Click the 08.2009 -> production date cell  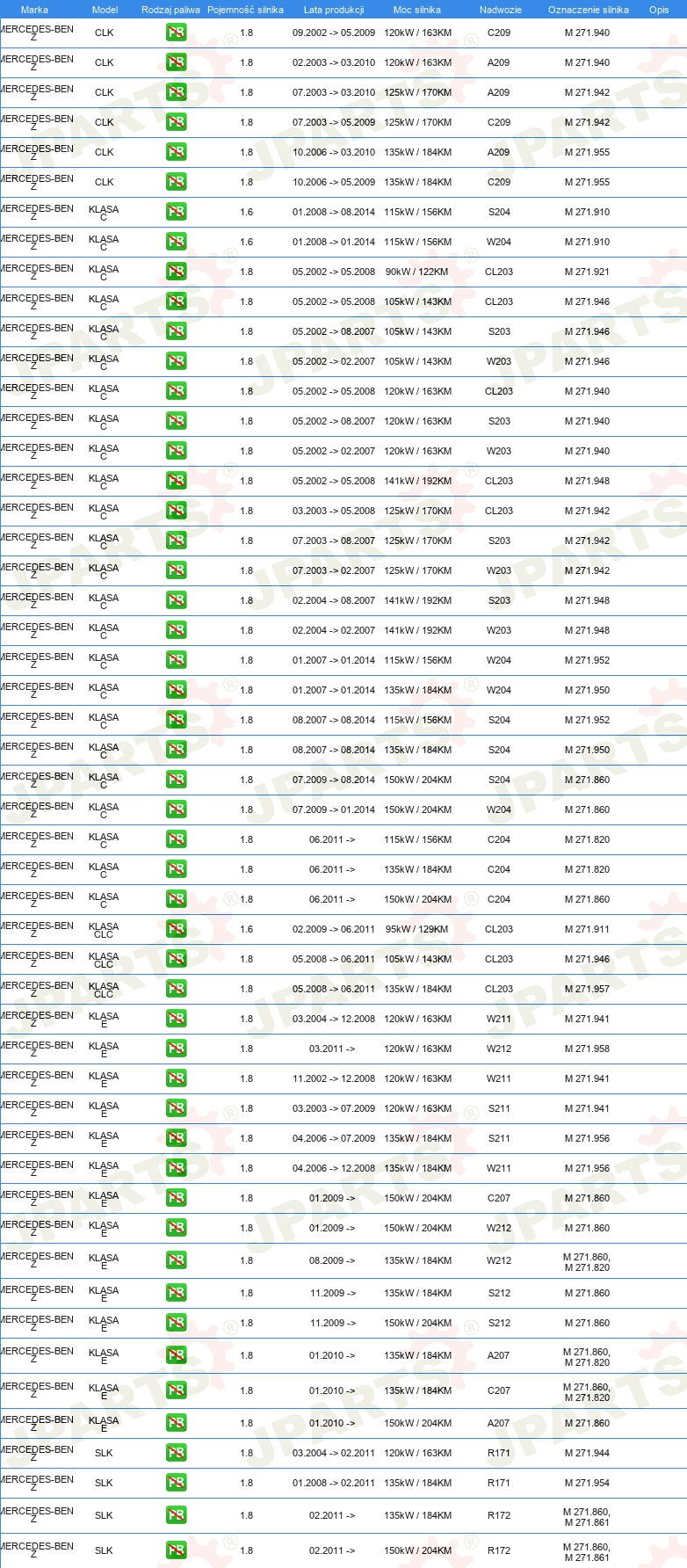[x=332, y=1260]
